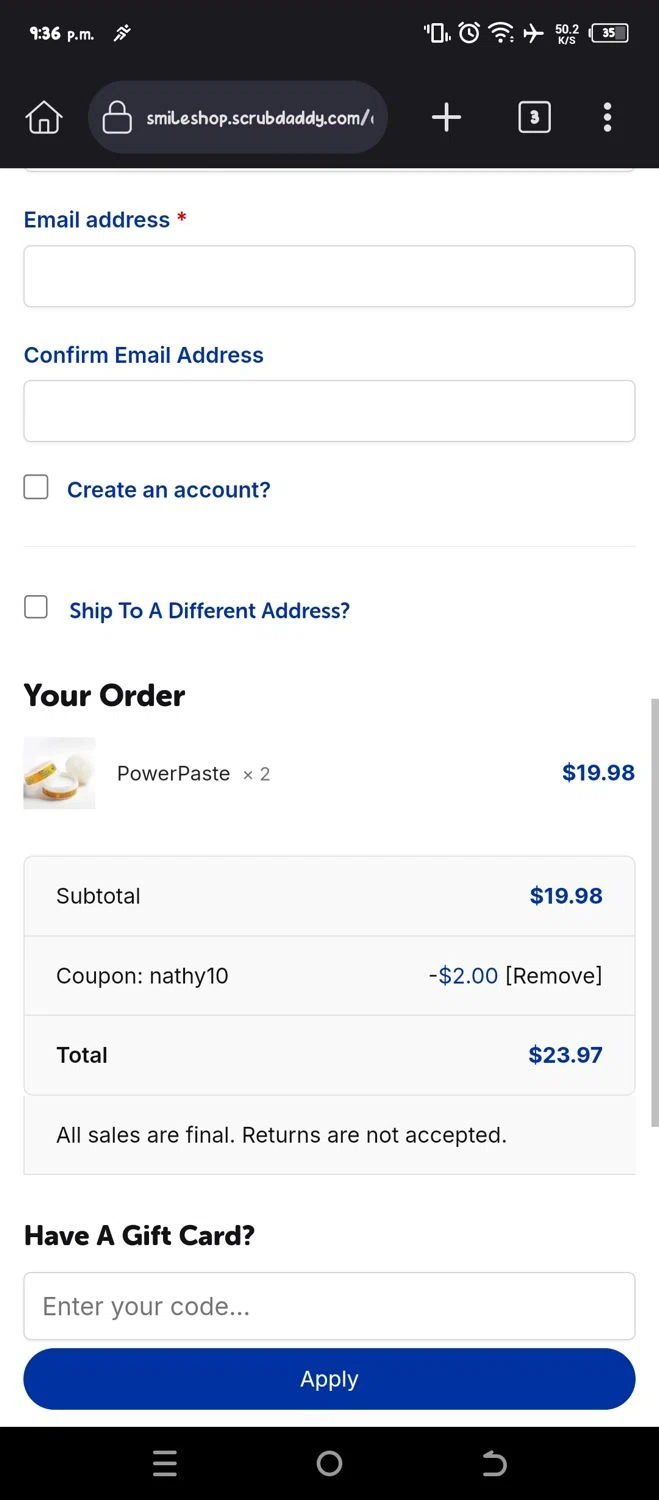659x1500 pixels.
Task: Tap the battery indicator in status bar
Action: tap(610, 33)
